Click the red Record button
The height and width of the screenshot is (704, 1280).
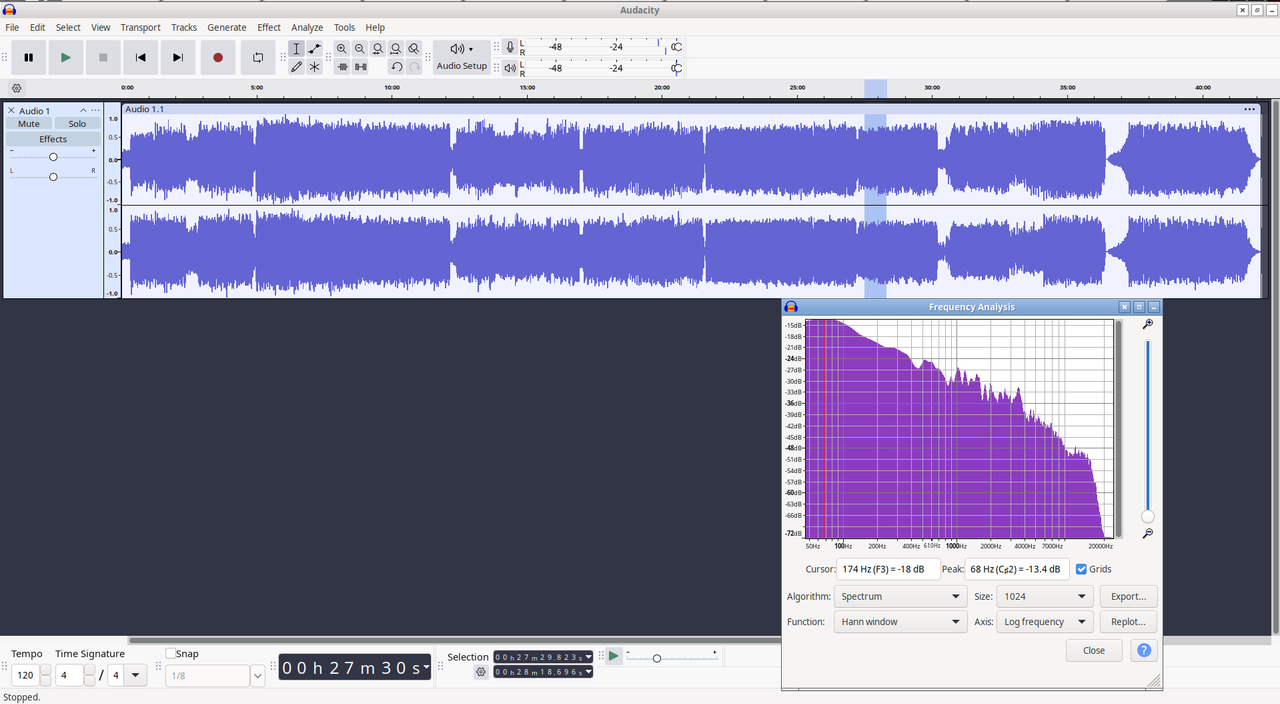click(218, 57)
